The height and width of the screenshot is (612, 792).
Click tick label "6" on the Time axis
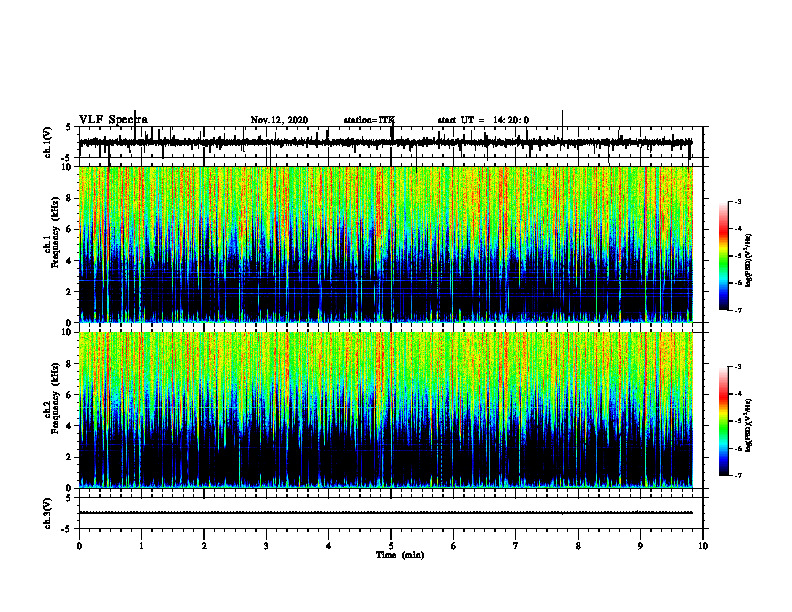pos(454,546)
